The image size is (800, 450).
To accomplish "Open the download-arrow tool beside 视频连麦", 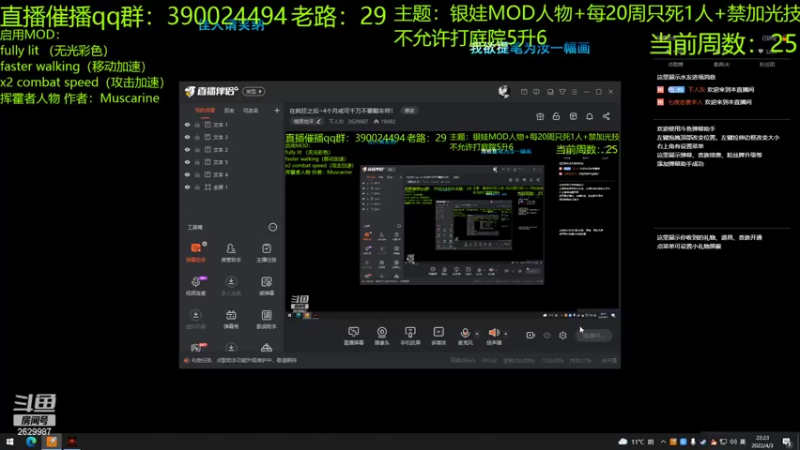I will point(231,285).
